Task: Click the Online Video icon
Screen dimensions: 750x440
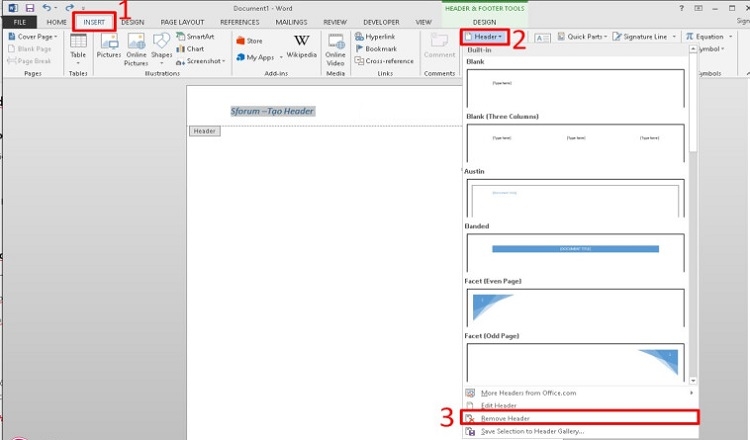Action: coord(335,46)
